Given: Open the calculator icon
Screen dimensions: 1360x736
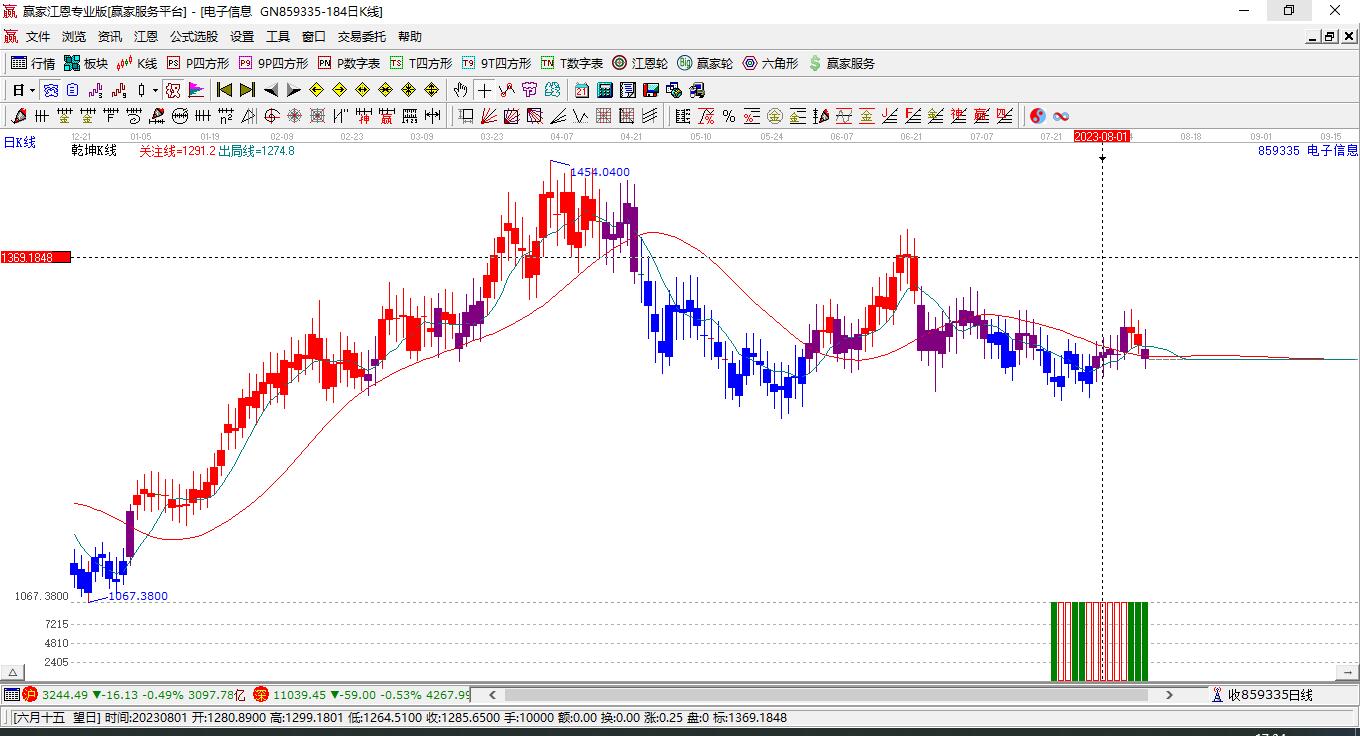Looking at the screenshot, I should (x=604, y=90).
